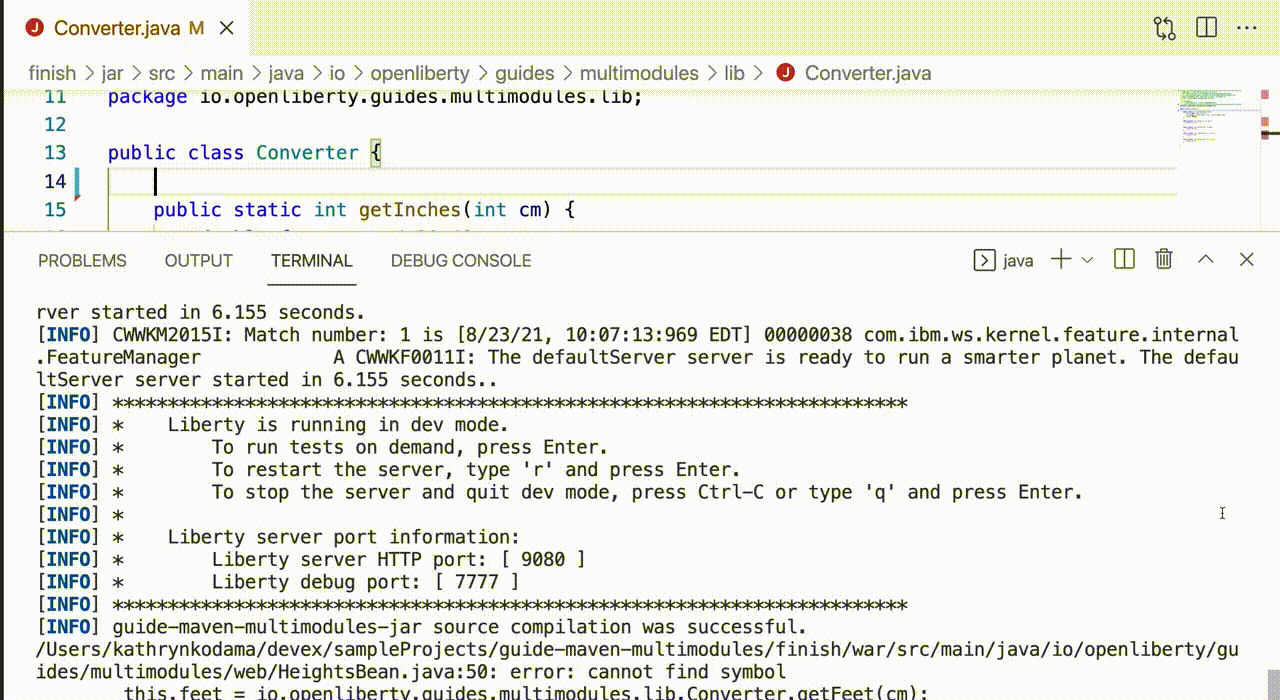Screen dimensions: 1280x700
Task: Open the DEBUG CONSOLE tab
Action: click(460, 261)
